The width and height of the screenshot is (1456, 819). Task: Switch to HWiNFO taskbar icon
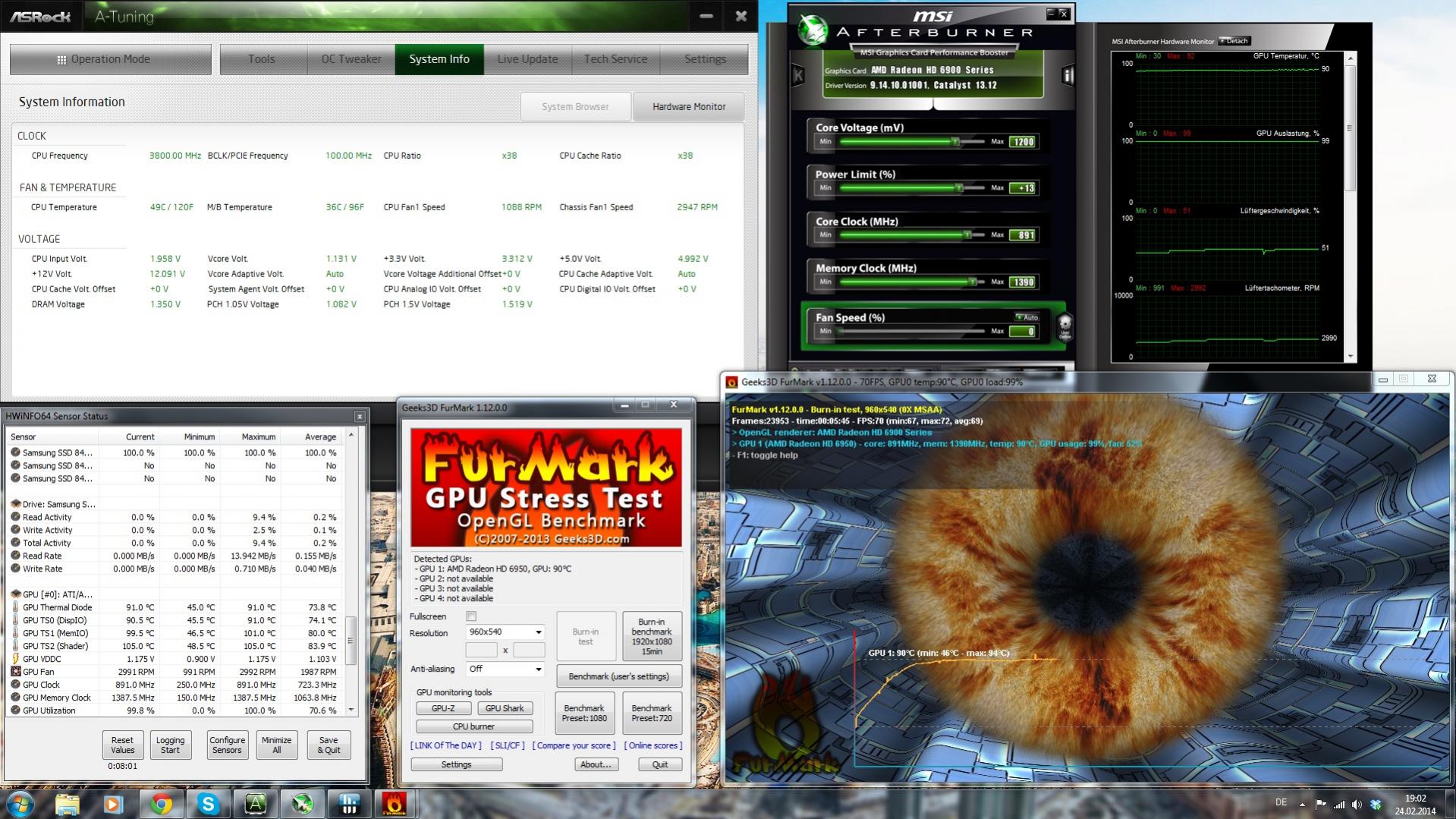click(349, 804)
